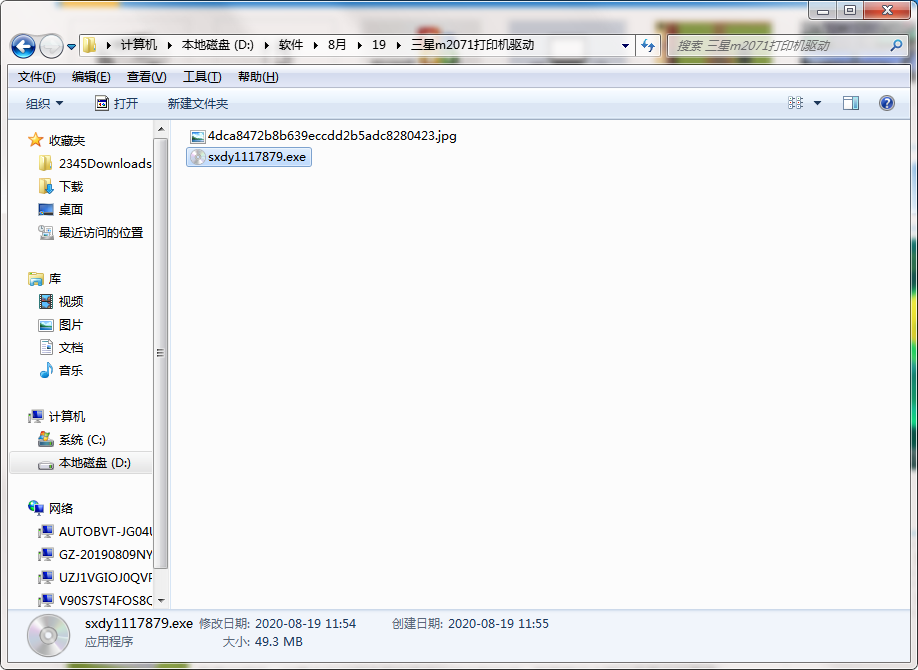The width and height of the screenshot is (918, 670).
Task: Click the folder icon in the address bar
Action: tap(90, 45)
